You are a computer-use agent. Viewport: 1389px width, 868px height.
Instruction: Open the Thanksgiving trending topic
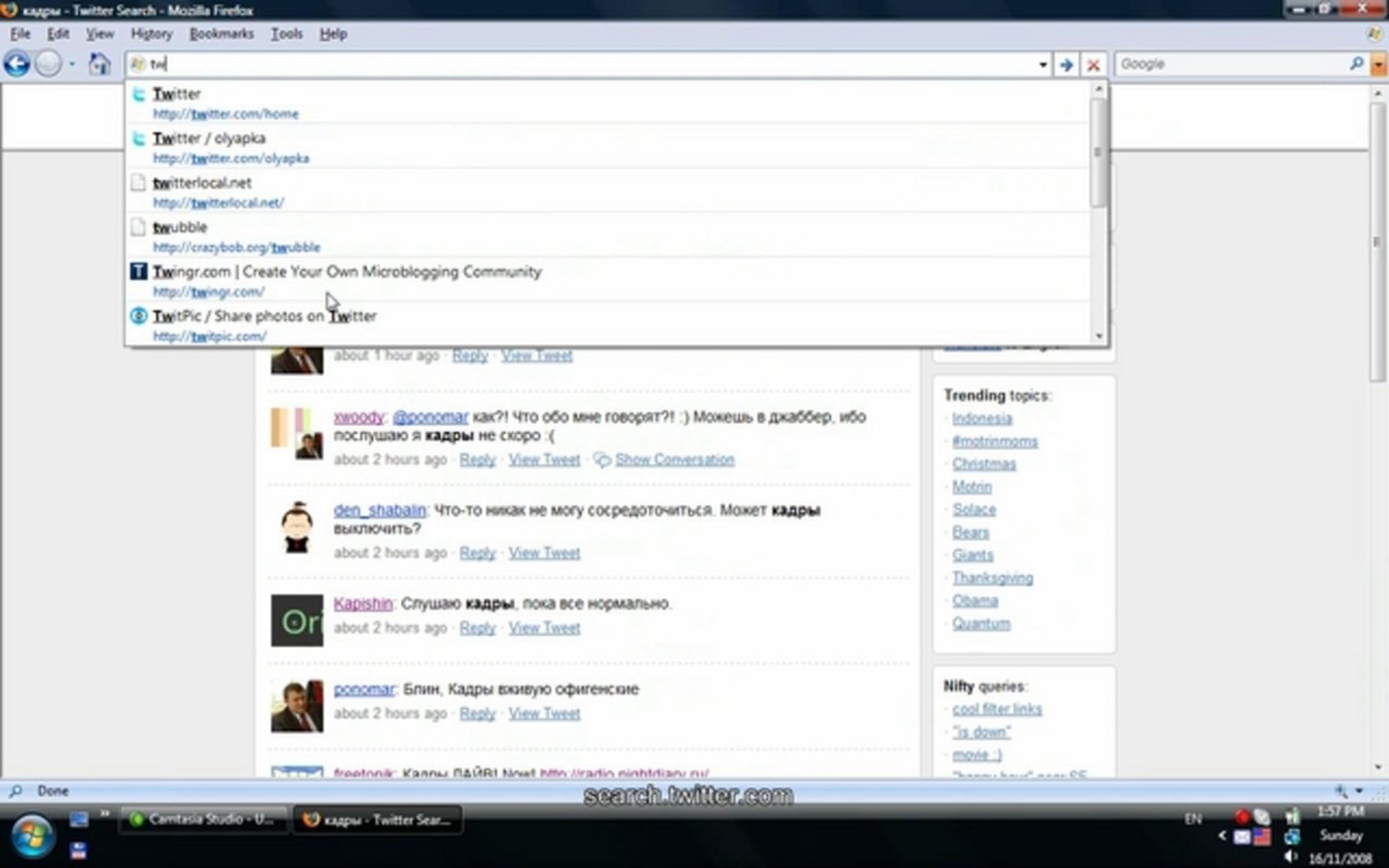(x=993, y=578)
